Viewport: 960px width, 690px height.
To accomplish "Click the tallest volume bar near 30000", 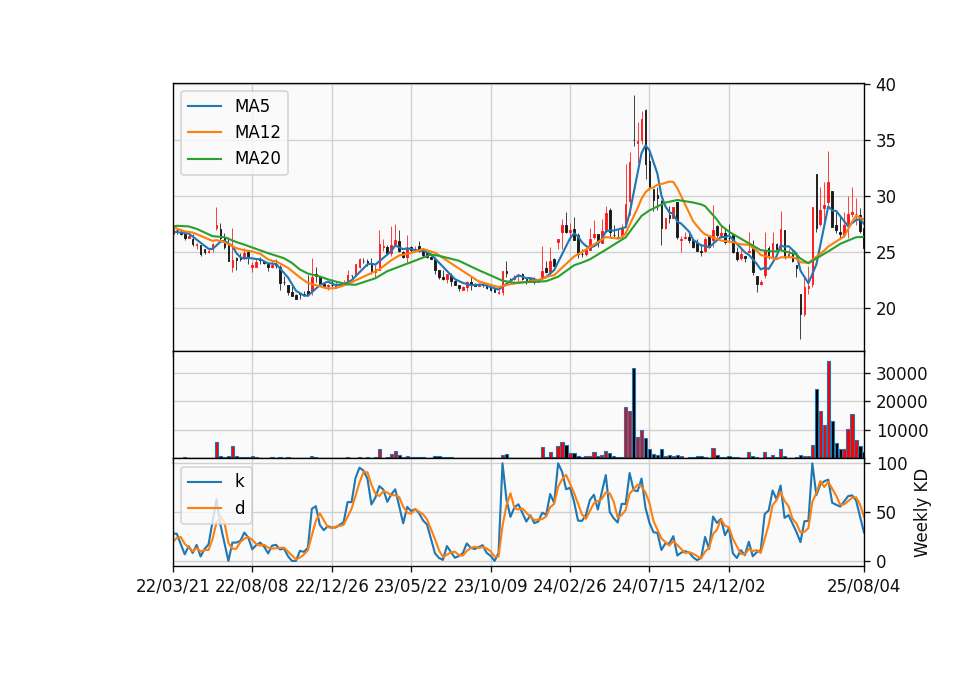I will (x=828, y=410).
